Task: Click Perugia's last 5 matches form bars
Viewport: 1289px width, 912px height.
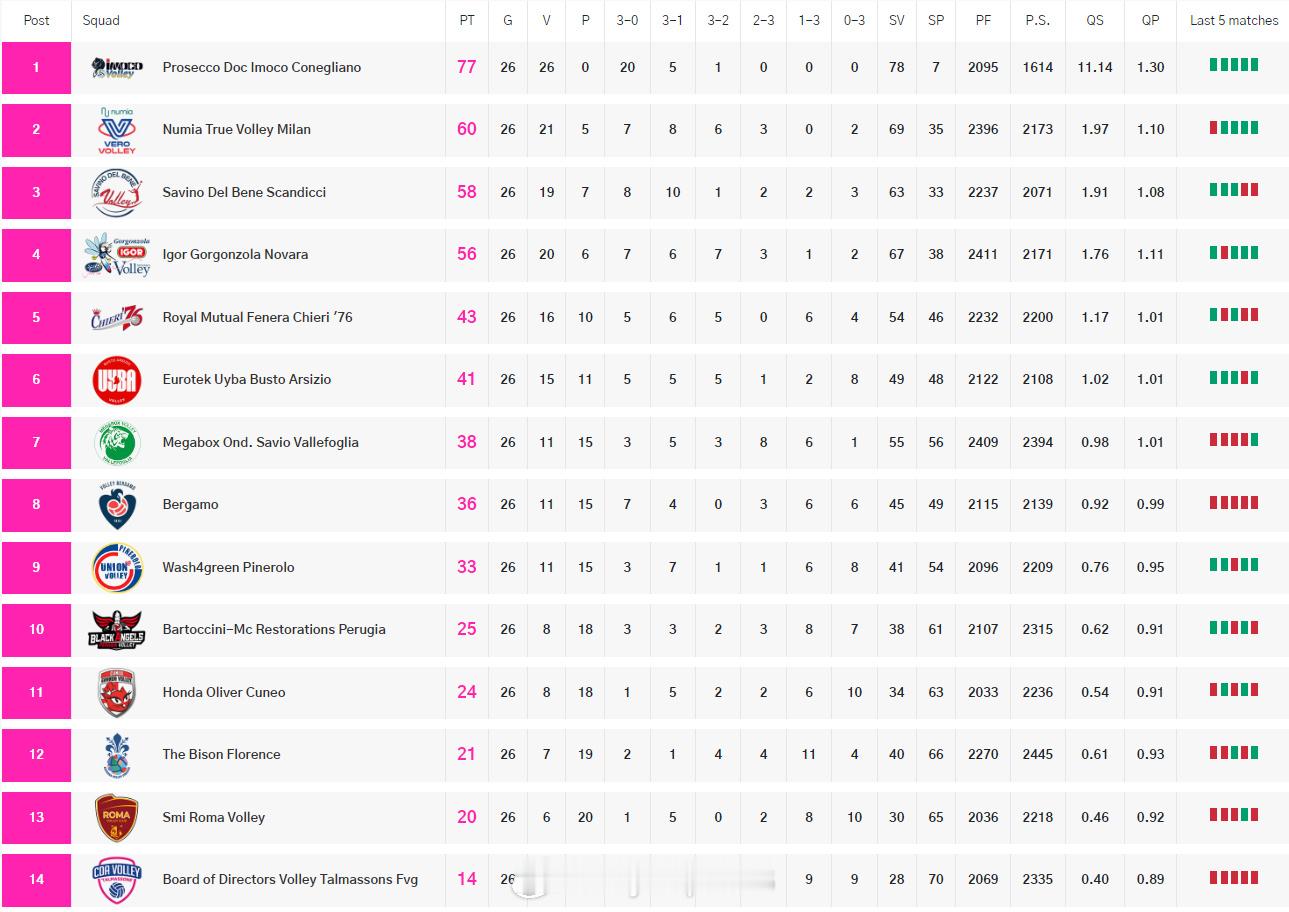Action: pyautogui.click(x=1234, y=627)
